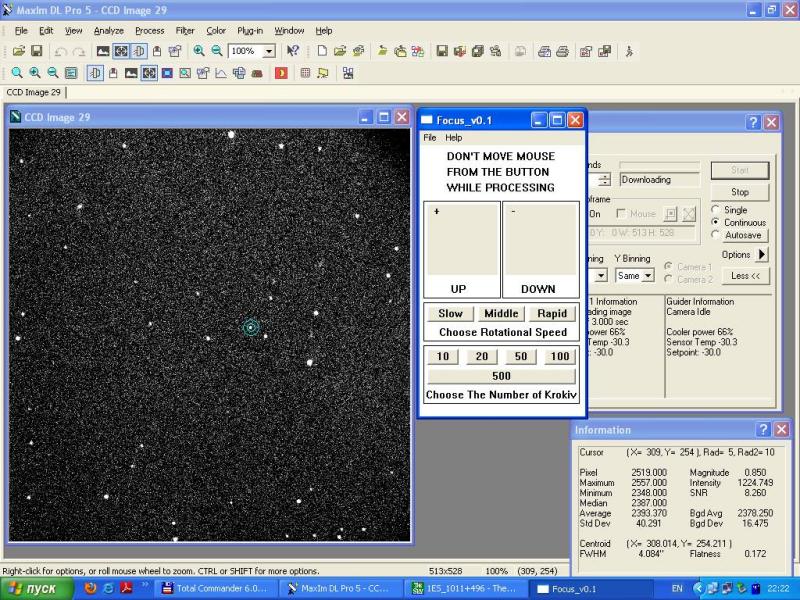
Task: Tick the Mouse subframe checkbox
Action: (621, 214)
